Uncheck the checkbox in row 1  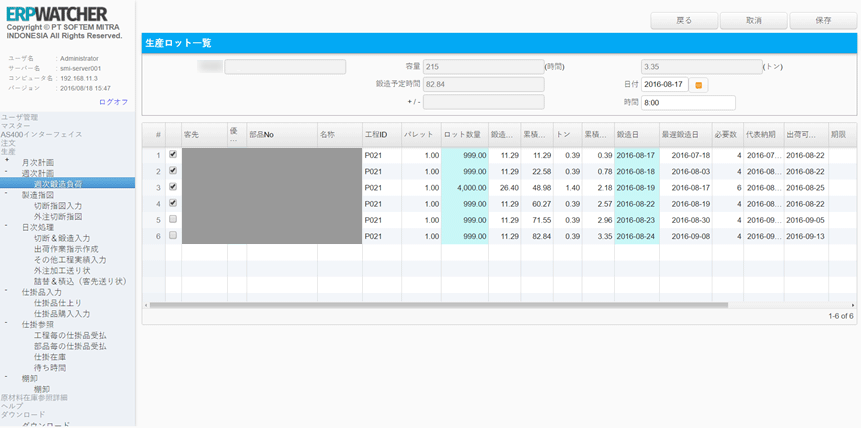pos(173,155)
